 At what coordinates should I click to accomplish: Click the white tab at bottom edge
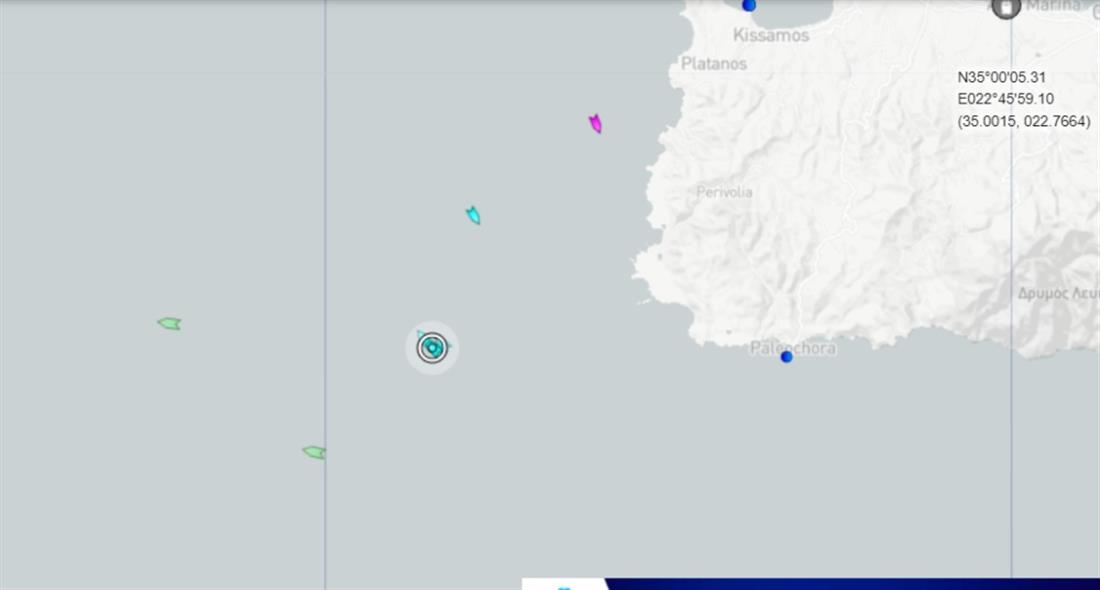pos(564,584)
